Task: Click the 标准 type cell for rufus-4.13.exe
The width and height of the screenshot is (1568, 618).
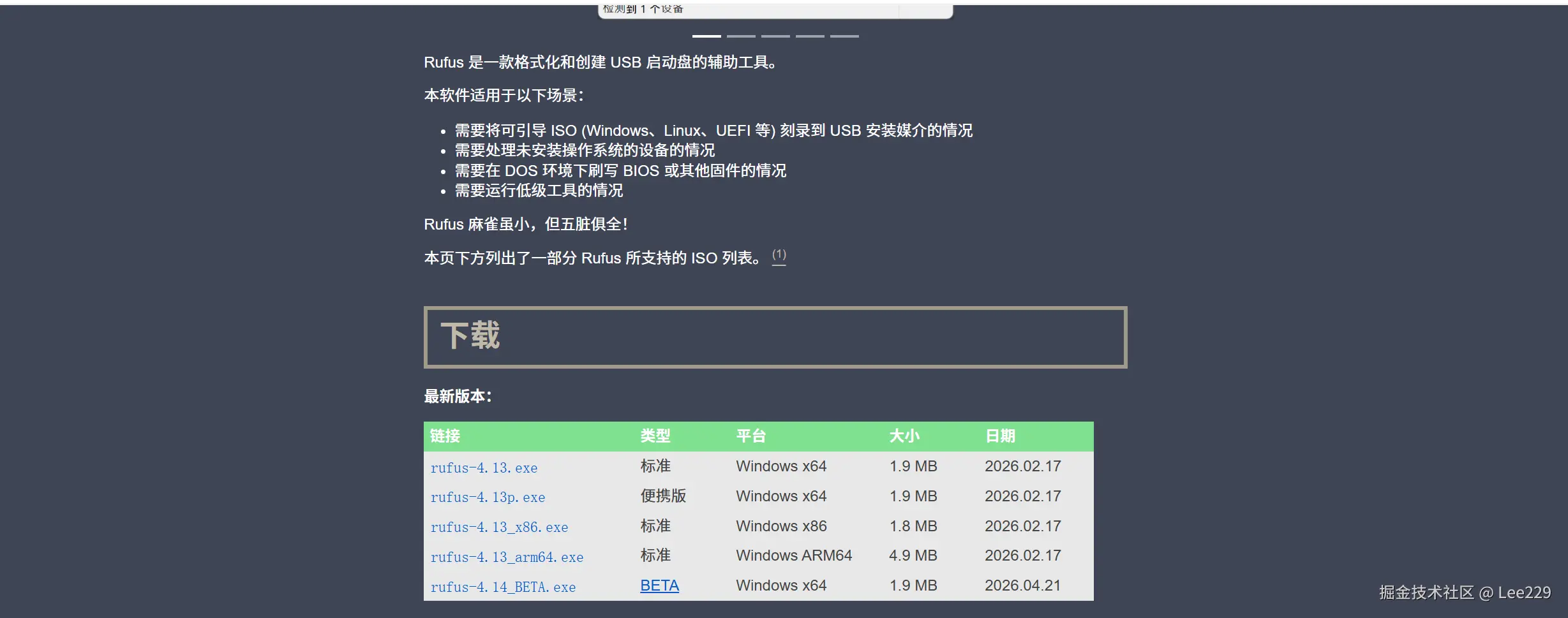Action: (x=655, y=466)
